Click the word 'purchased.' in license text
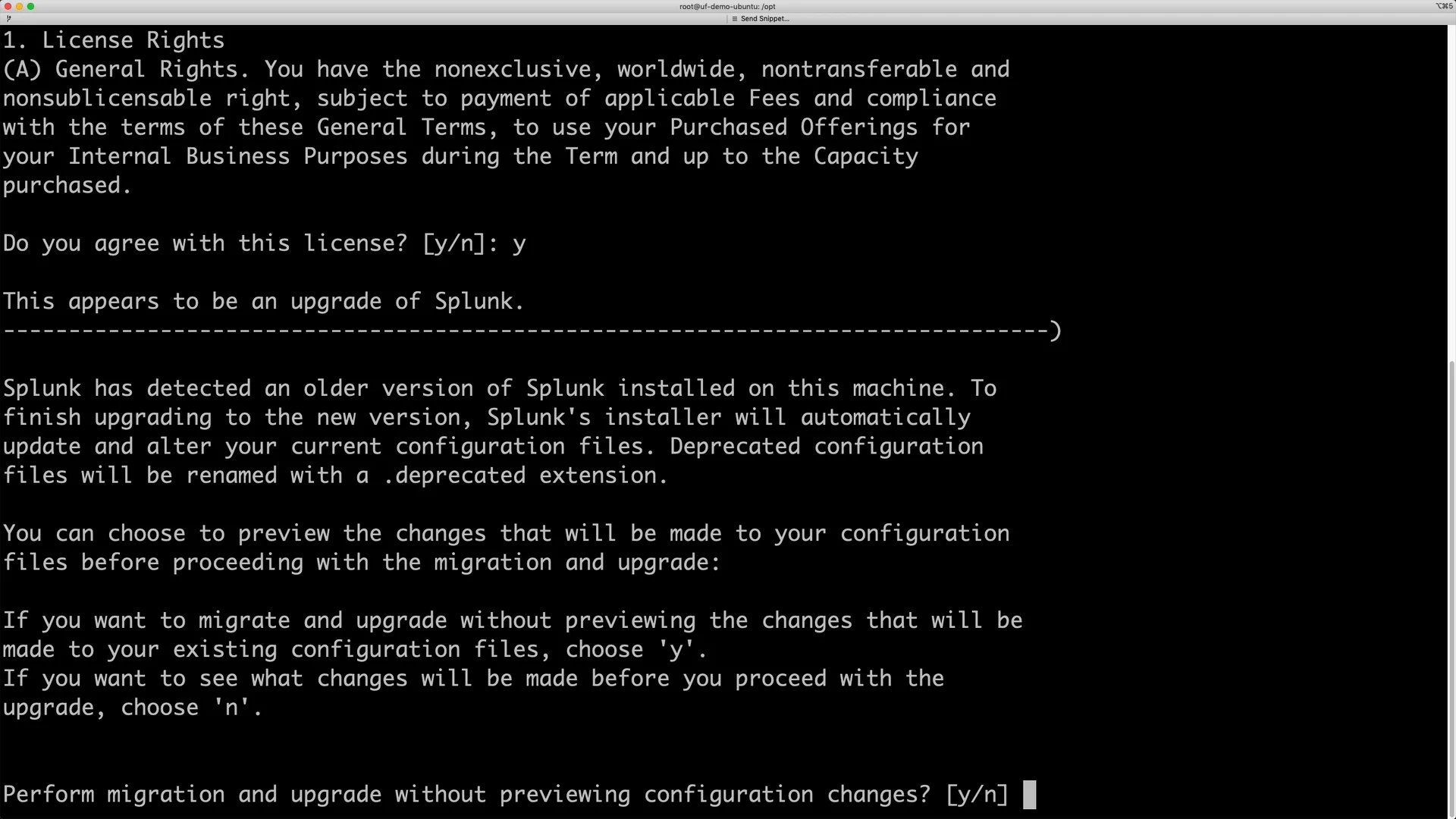The height and width of the screenshot is (819, 1456). 67,185
